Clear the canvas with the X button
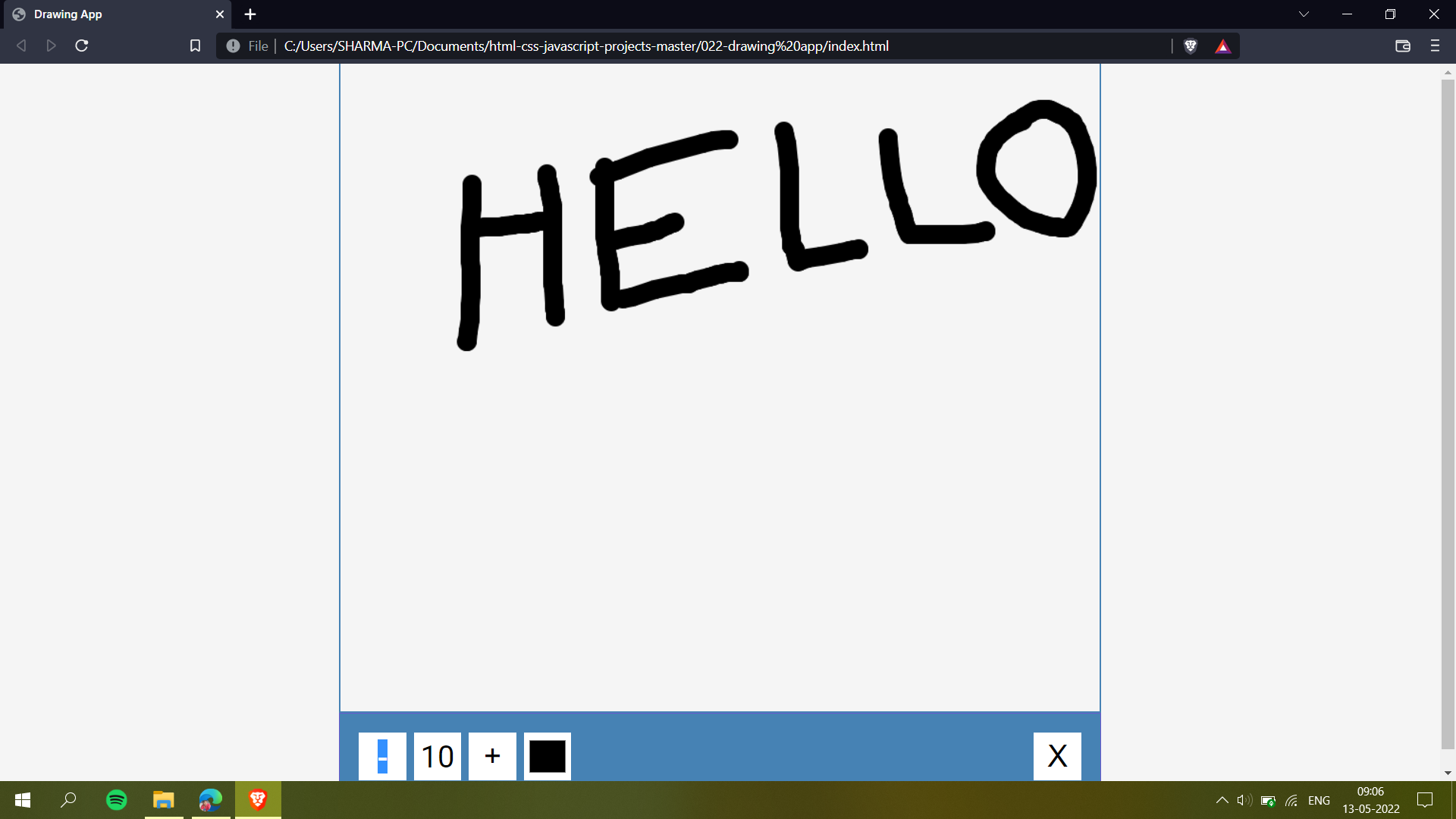This screenshot has width=1456, height=819. [x=1057, y=756]
